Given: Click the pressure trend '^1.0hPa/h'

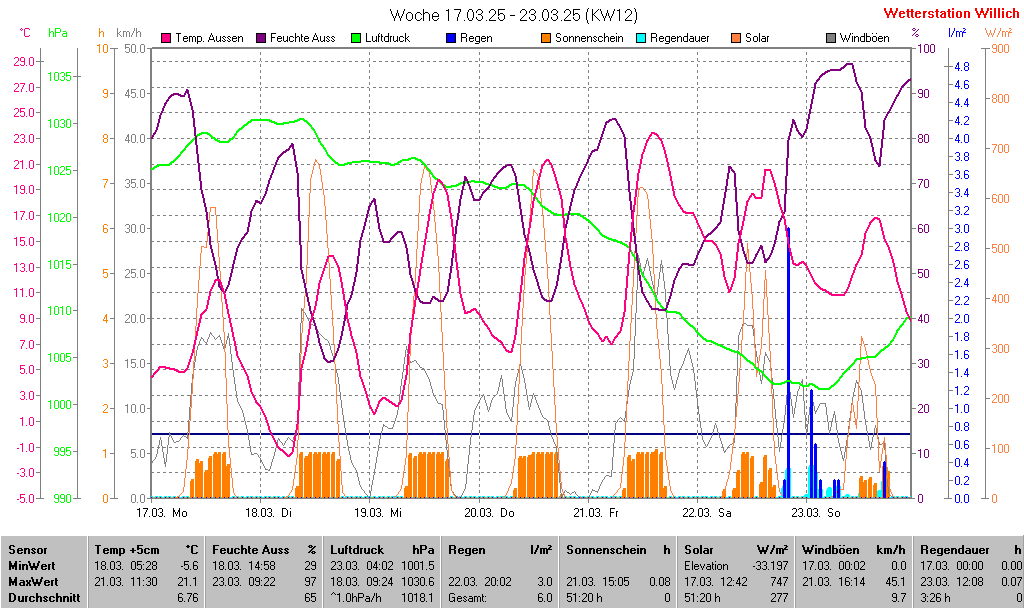Looking at the screenshot, I should coord(356,598).
